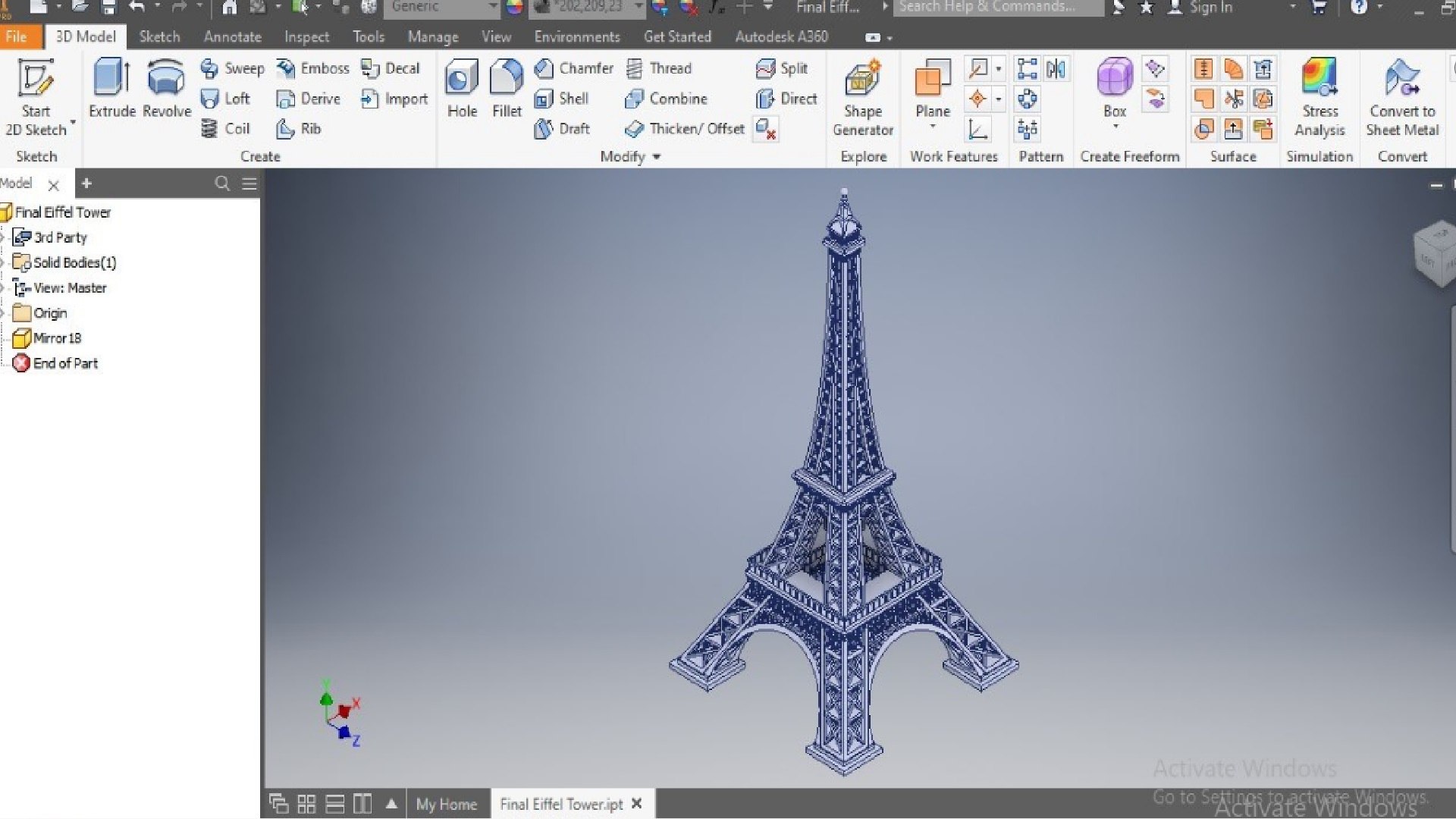Select the Rib tool
Image resolution: width=1456 pixels, height=819 pixels.
299,129
